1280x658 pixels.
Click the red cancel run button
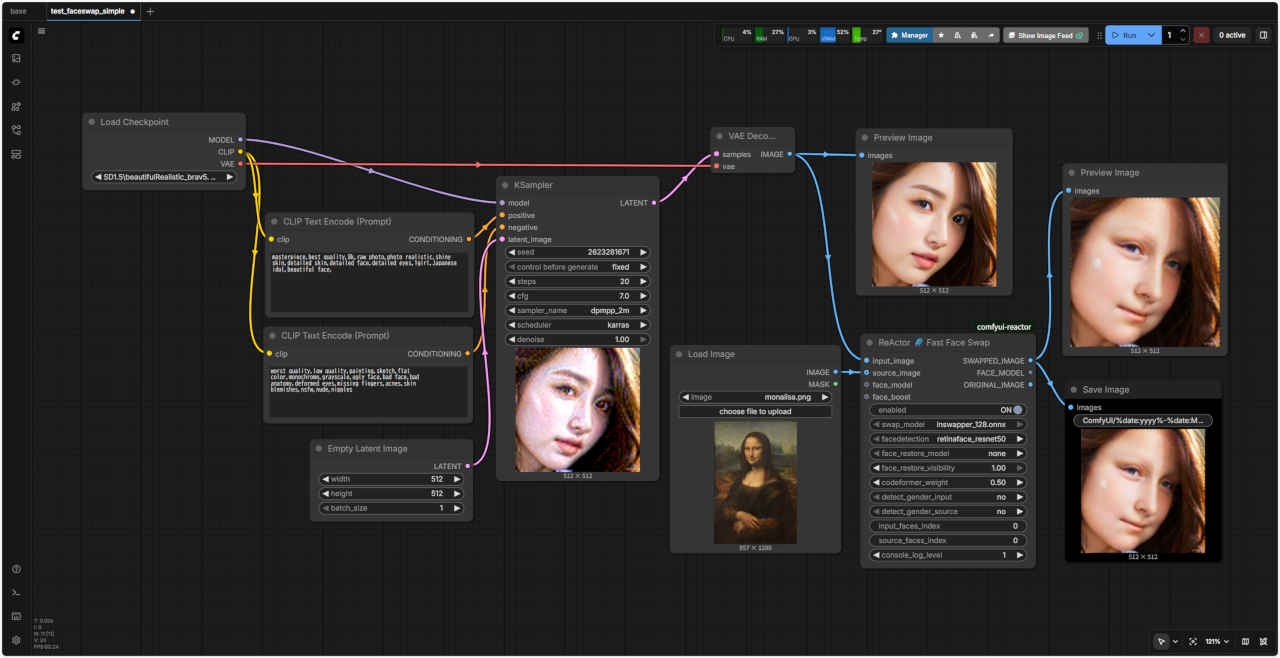(x=1201, y=35)
